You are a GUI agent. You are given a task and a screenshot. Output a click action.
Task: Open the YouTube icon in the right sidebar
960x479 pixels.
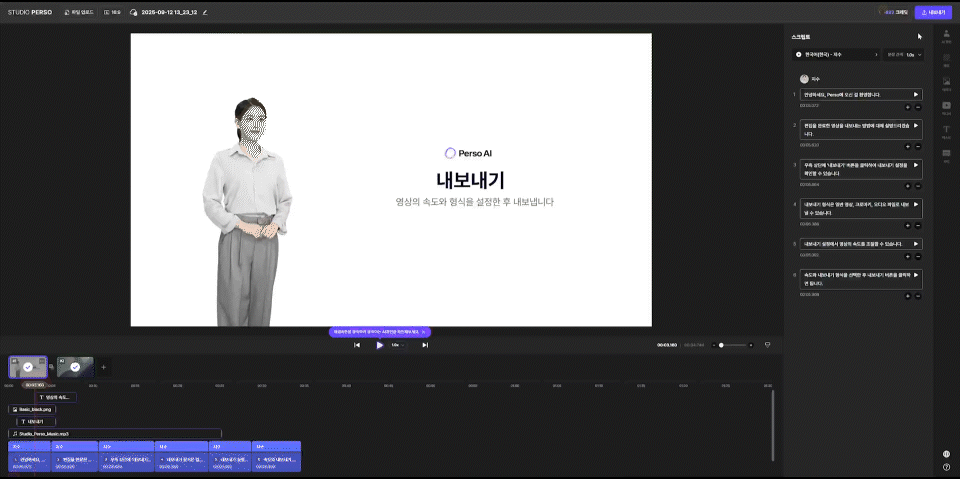pyautogui.click(x=946, y=105)
